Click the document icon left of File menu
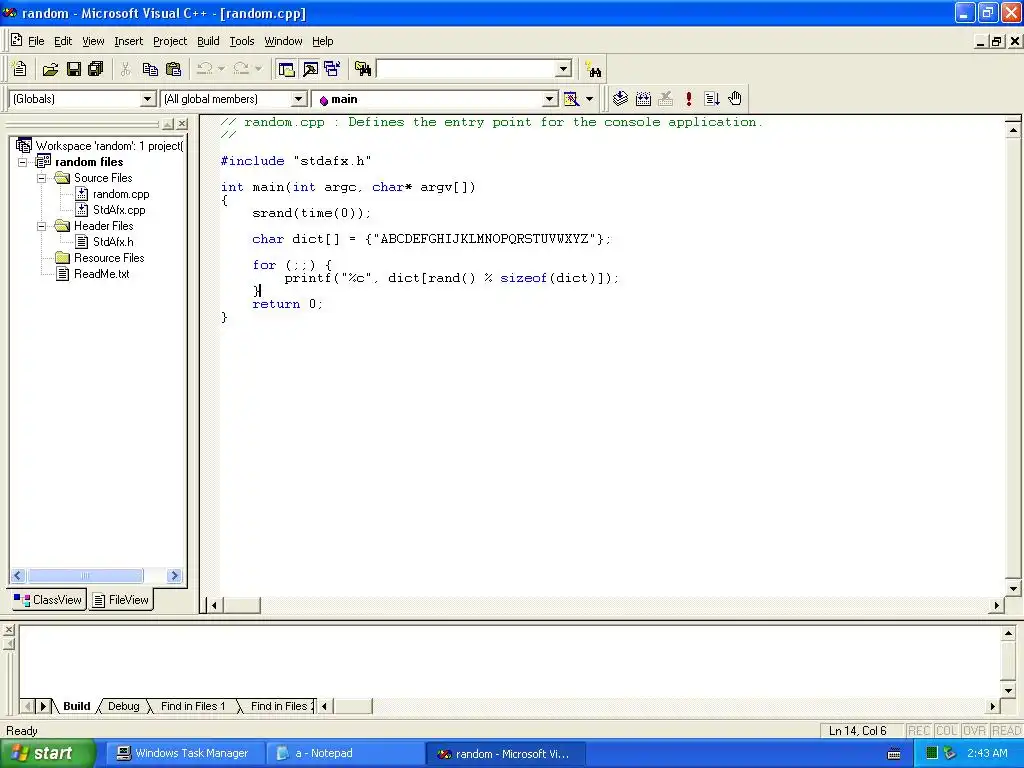The height and width of the screenshot is (768, 1024). click(x=16, y=40)
